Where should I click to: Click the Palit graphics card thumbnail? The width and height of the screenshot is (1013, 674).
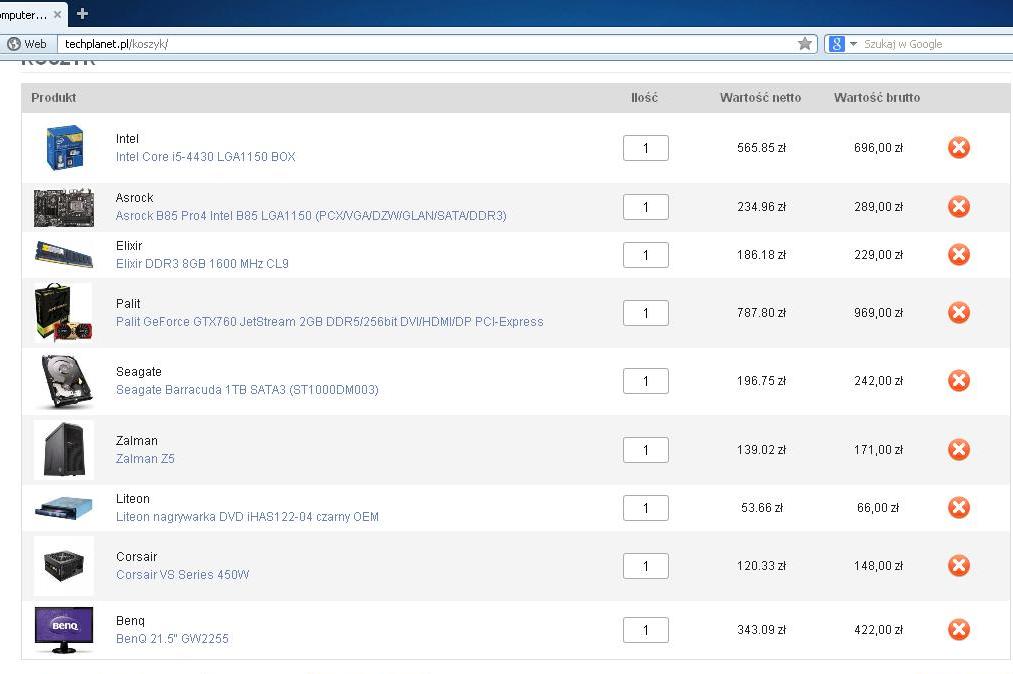click(64, 312)
